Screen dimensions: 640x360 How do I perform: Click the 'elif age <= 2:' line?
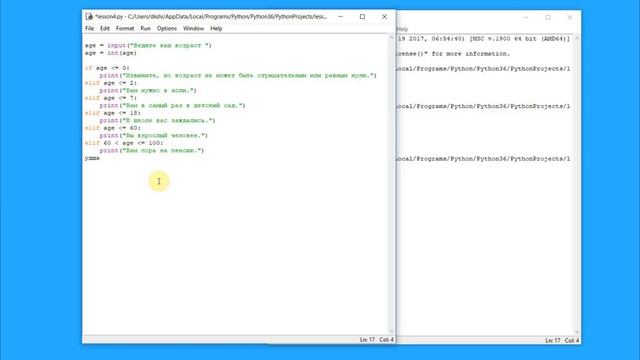click(111, 83)
